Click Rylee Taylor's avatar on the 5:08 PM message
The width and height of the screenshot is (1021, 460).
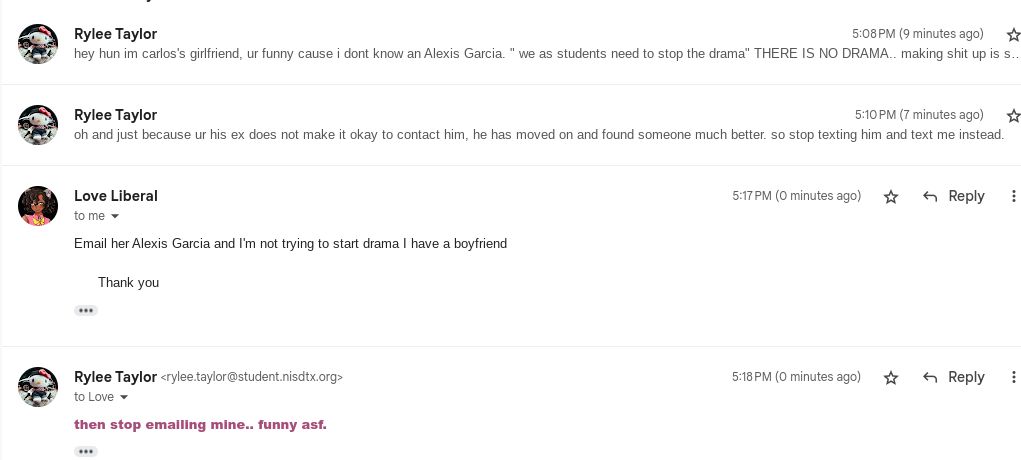click(38, 44)
